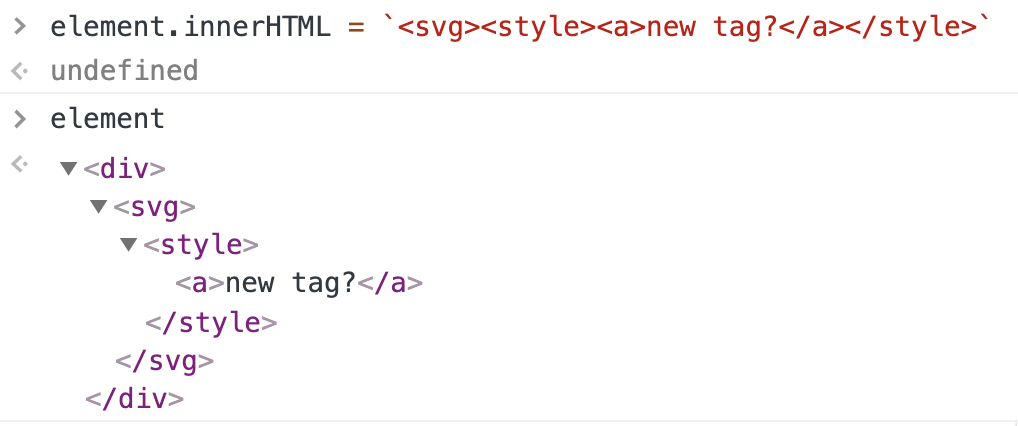Select the opening <svg> tag in the tree

(x=154, y=207)
